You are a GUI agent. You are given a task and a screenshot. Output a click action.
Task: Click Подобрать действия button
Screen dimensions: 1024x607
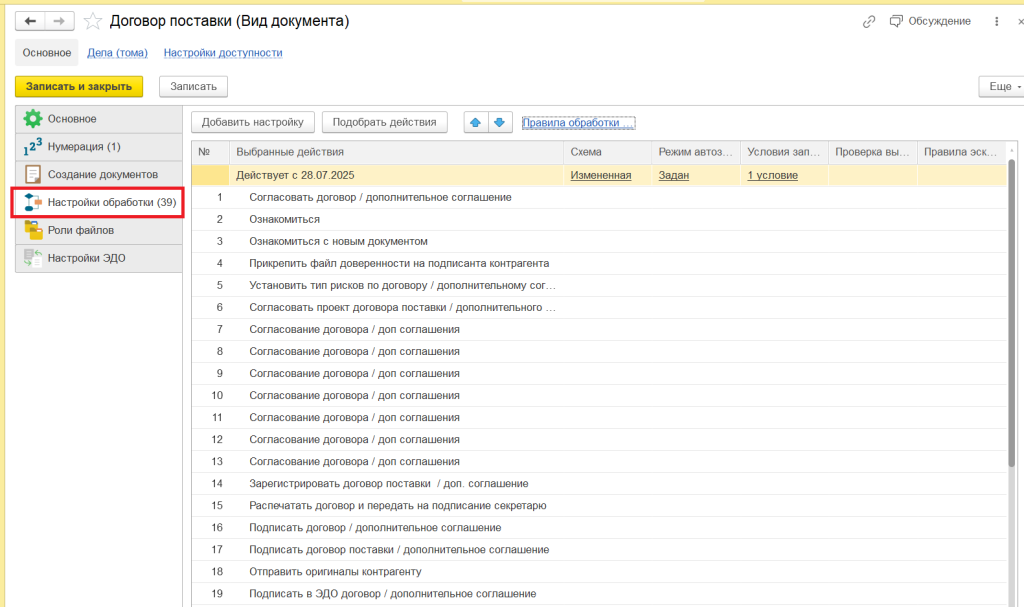(x=384, y=122)
